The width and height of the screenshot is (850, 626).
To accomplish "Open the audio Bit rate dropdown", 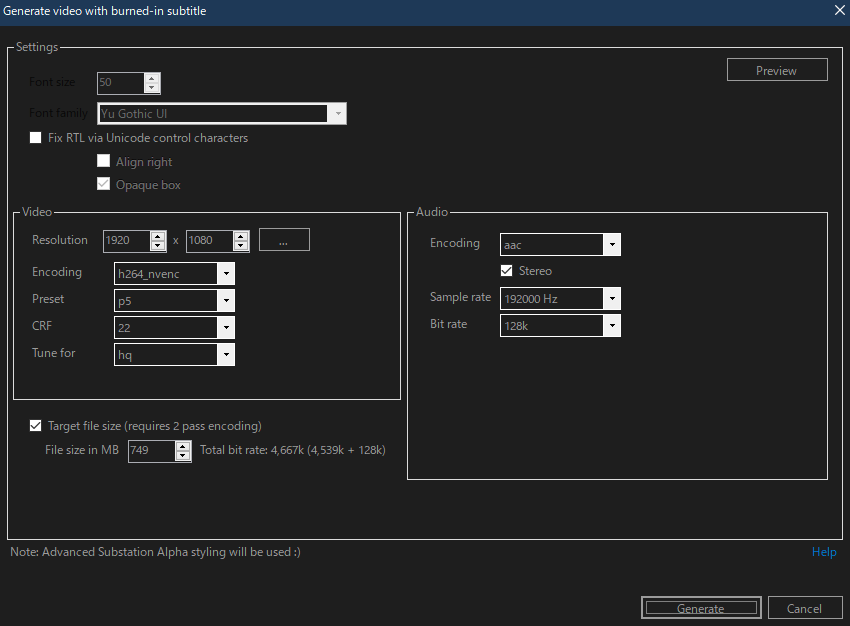I will pyautogui.click(x=612, y=325).
